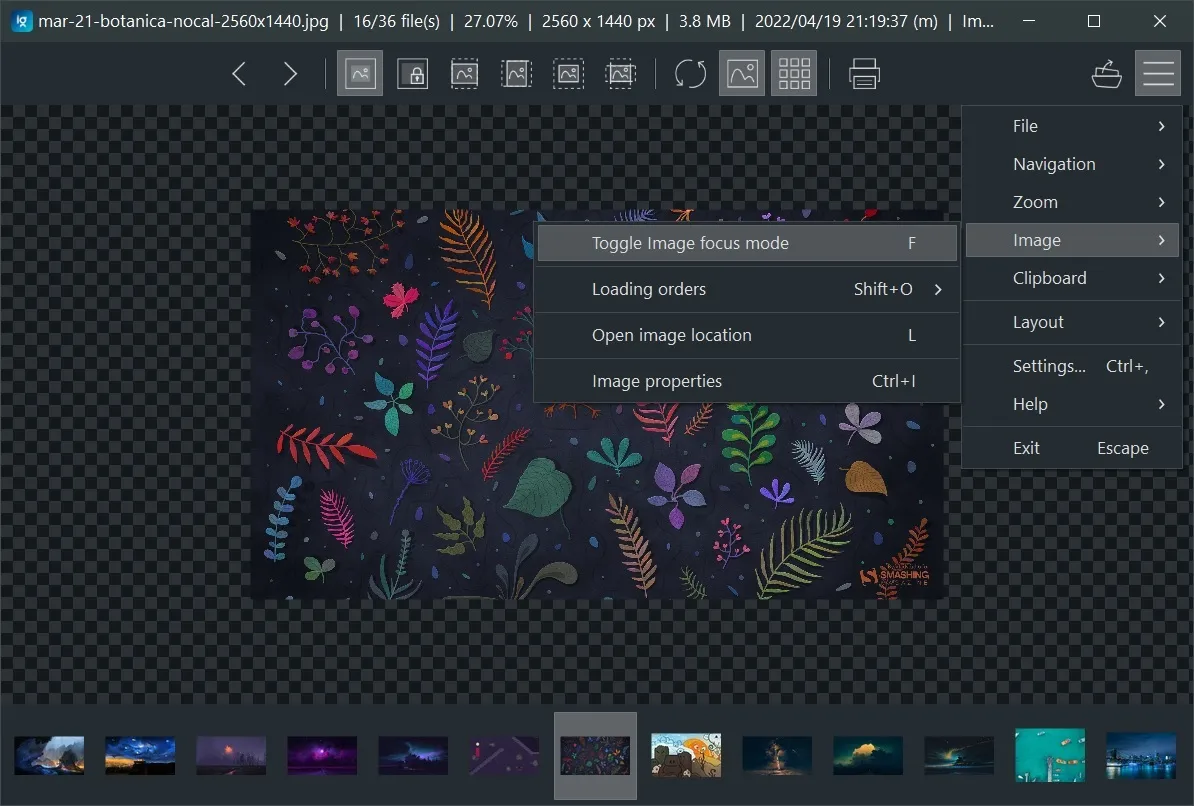Go to the next image arrow
1194x806 pixels.
click(x=290, y=74)
